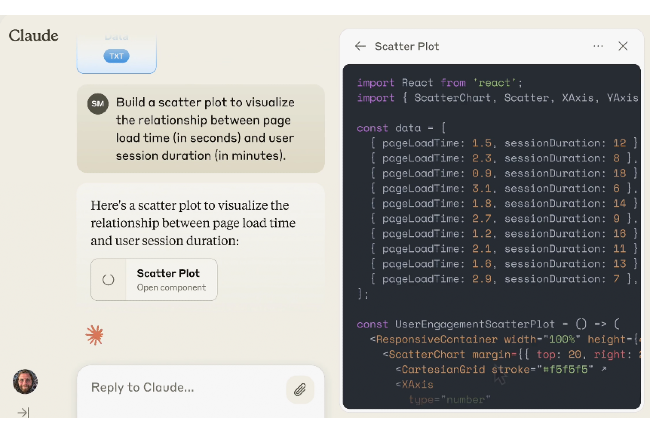Click the Scatter Plot panel title
650x433 pixels.
click(406, 46)
